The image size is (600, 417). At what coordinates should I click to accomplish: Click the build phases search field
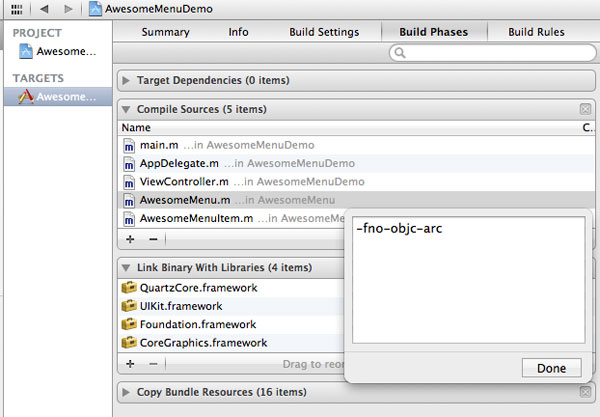pyautogui.click(x=492, y=53)
